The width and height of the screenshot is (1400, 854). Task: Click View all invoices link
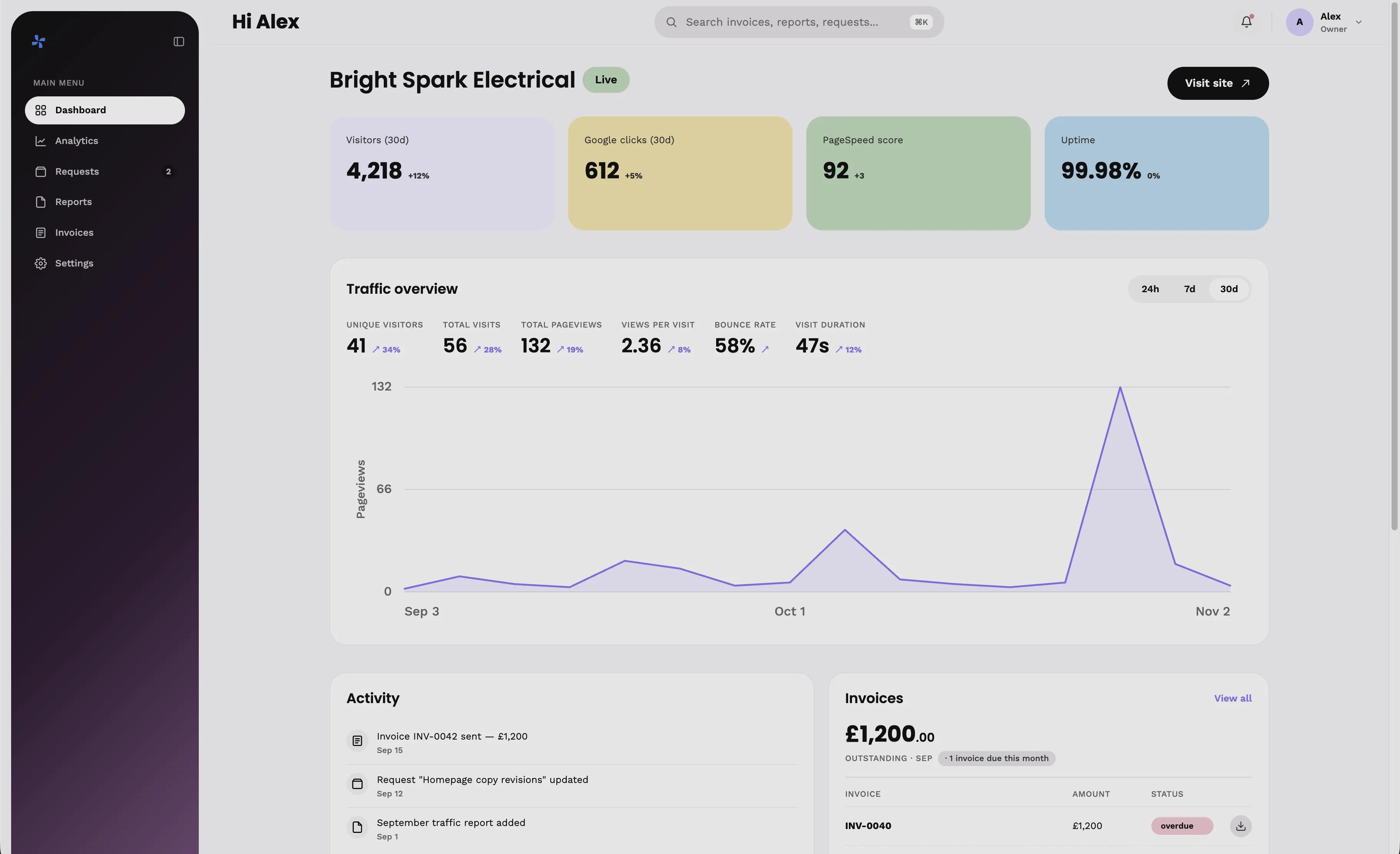(x=1232, y=698)
